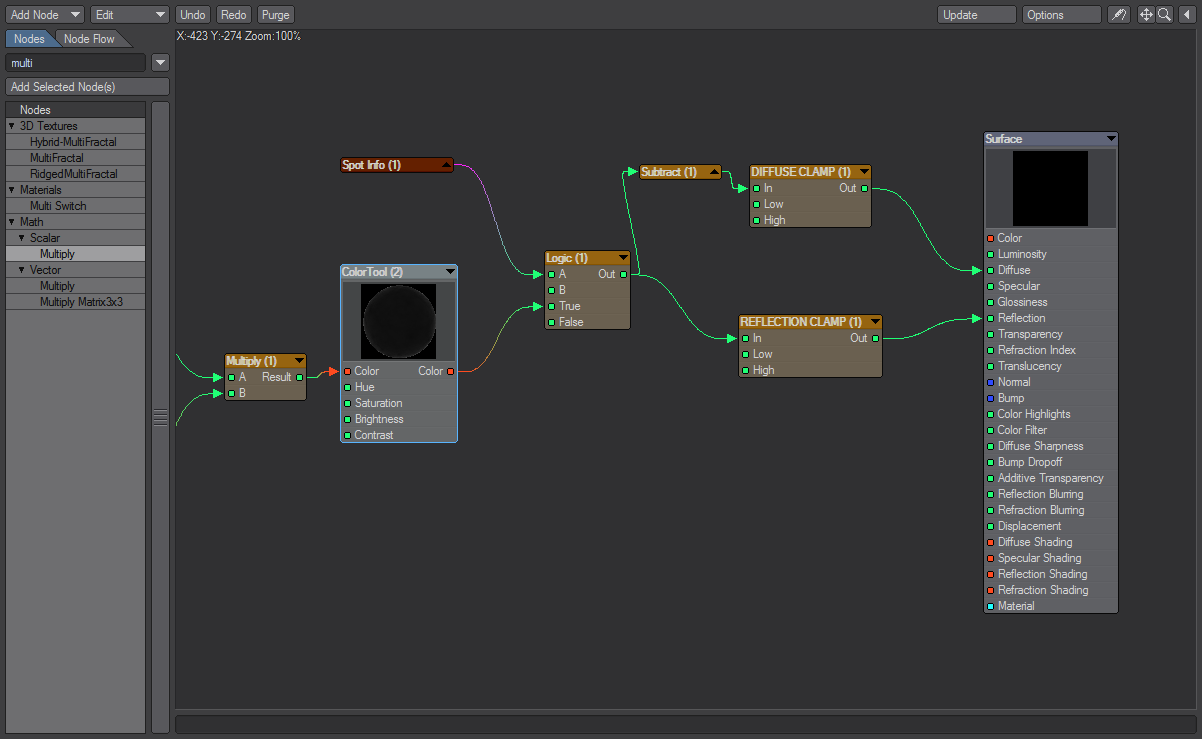The image size is (1202, 739).
Task: Collapse the Spot Info node
Action: pos(445,165)
